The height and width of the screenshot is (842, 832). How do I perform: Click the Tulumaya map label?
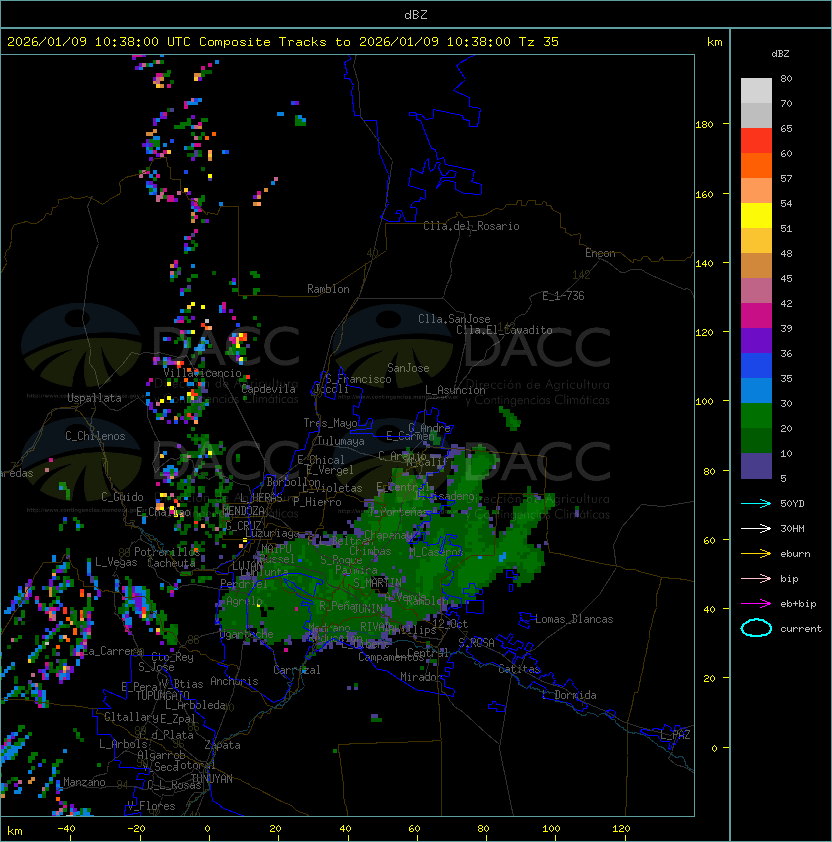[x=341, y=441]
